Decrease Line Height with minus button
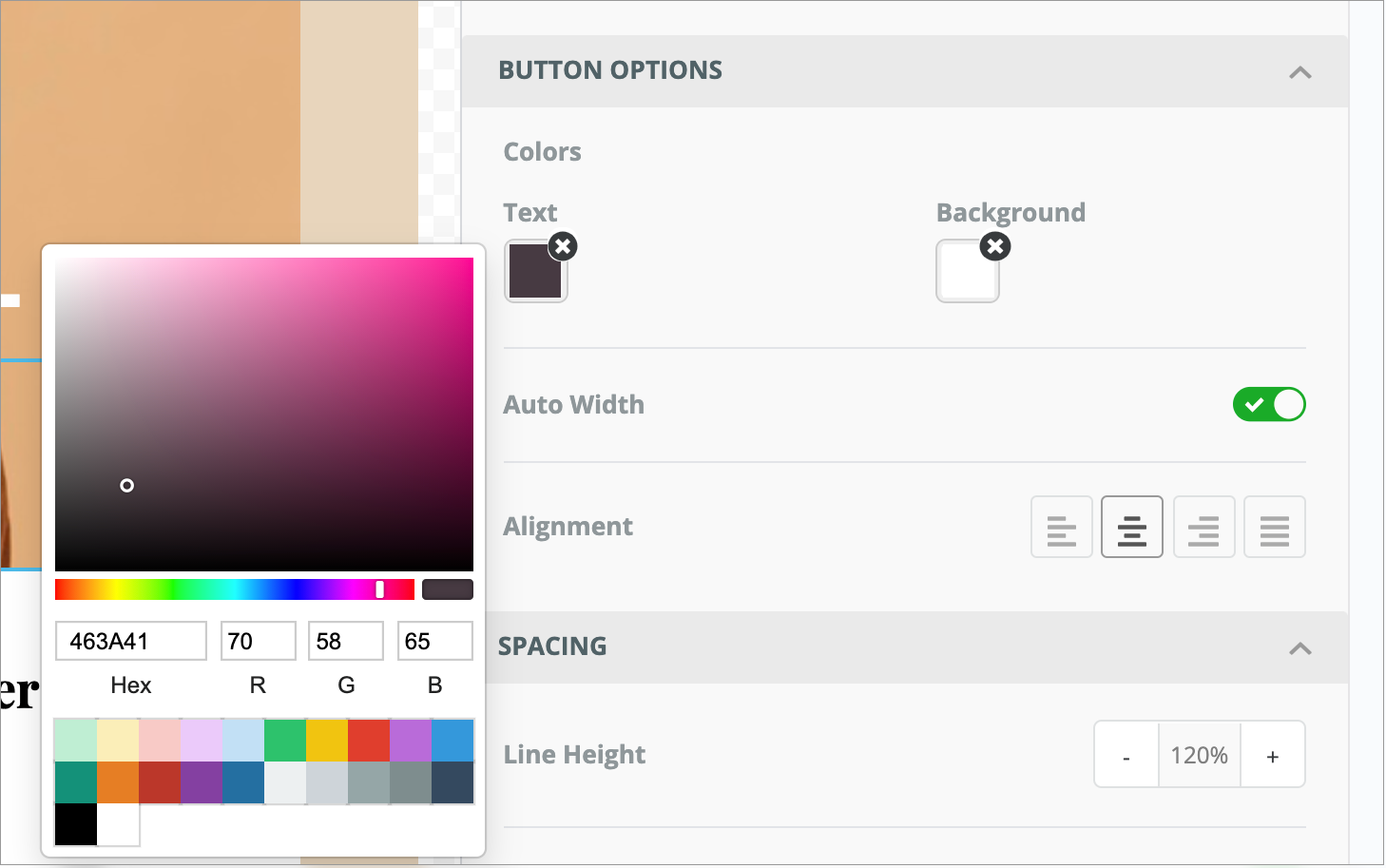Screen dimensions: 1386x868 (x=1126, y=756)
